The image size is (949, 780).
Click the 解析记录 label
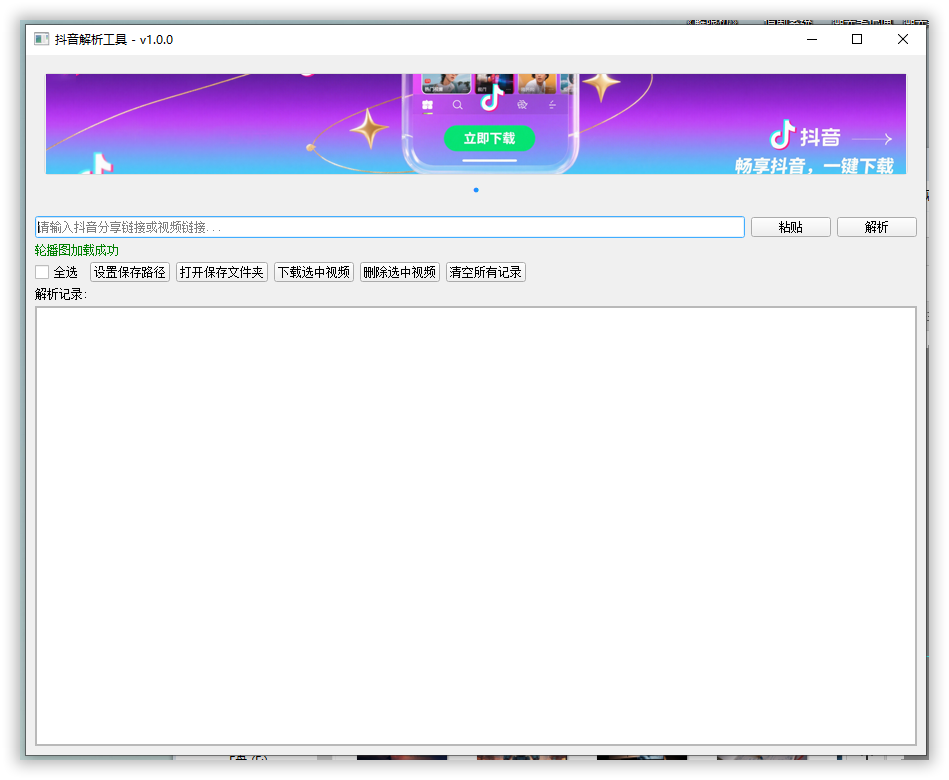tap(61, 294)
